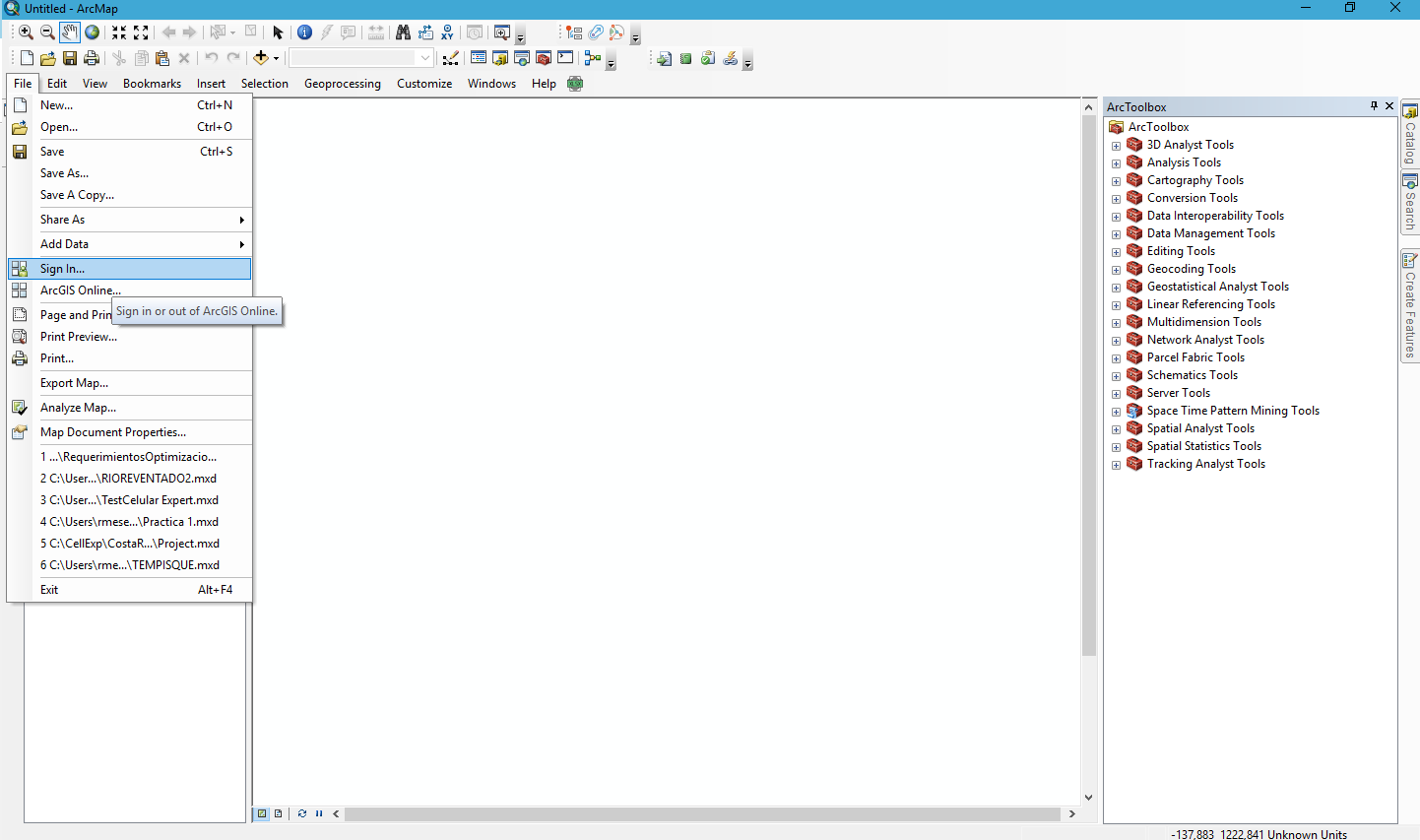Viewport: 1420px width, 840px height.
Task: Close the ArcToolbox panel
Action: pos(1389,105)
